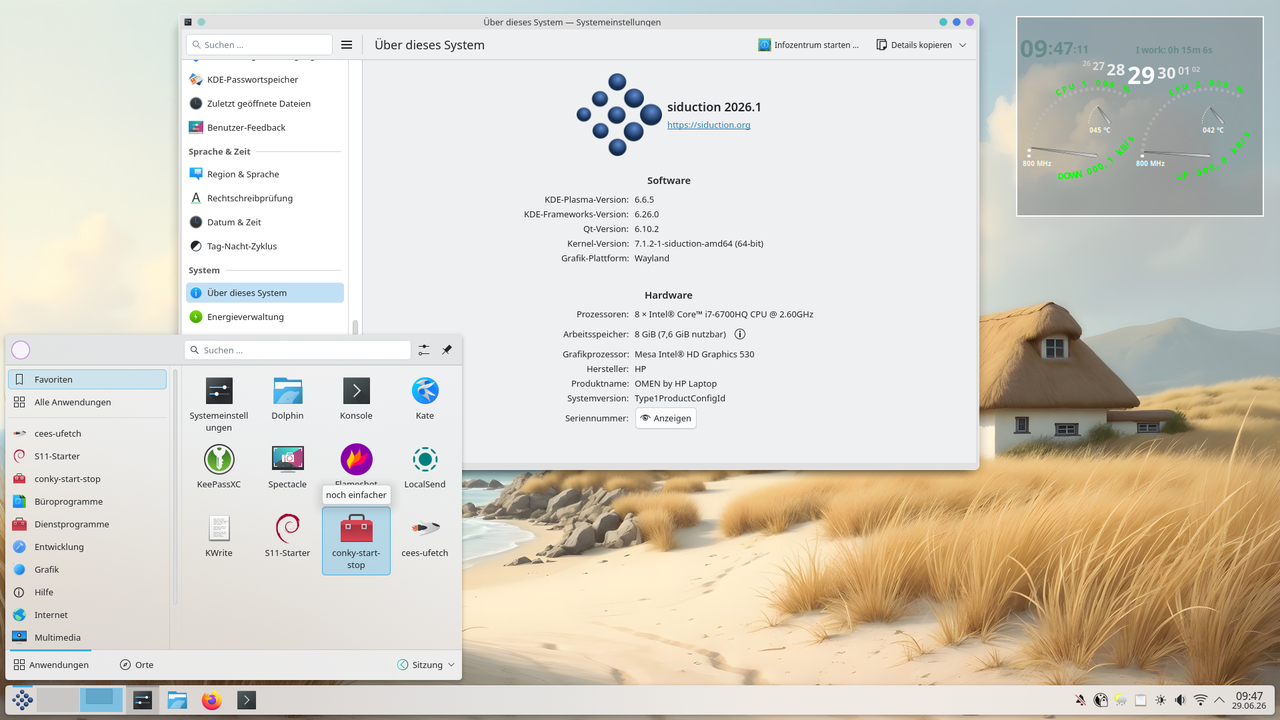The image size is (1280, 720).
Task: Select the Favoriten category in the launcher
Action: 87,379
